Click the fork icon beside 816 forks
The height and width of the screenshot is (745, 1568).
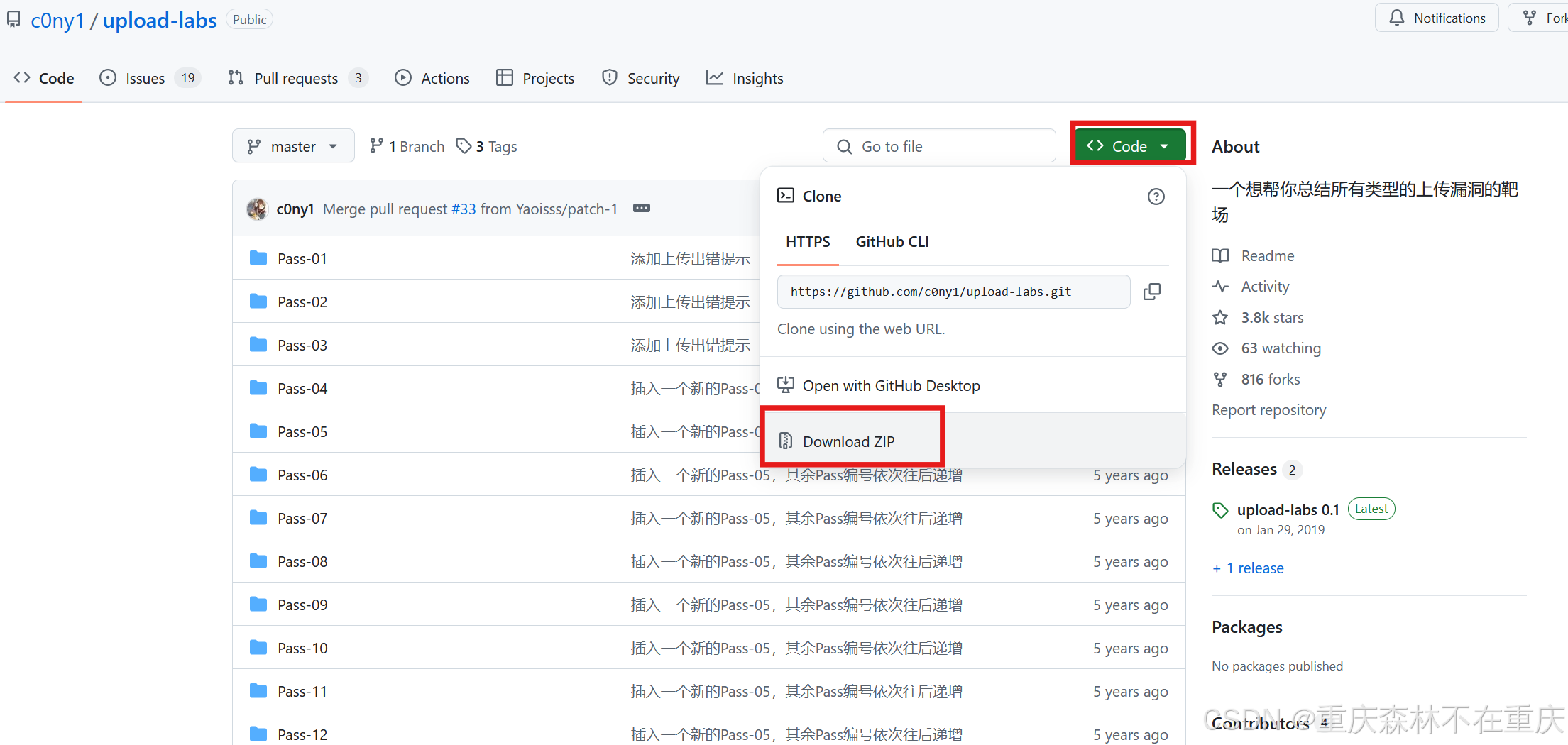coord(1220,380)
